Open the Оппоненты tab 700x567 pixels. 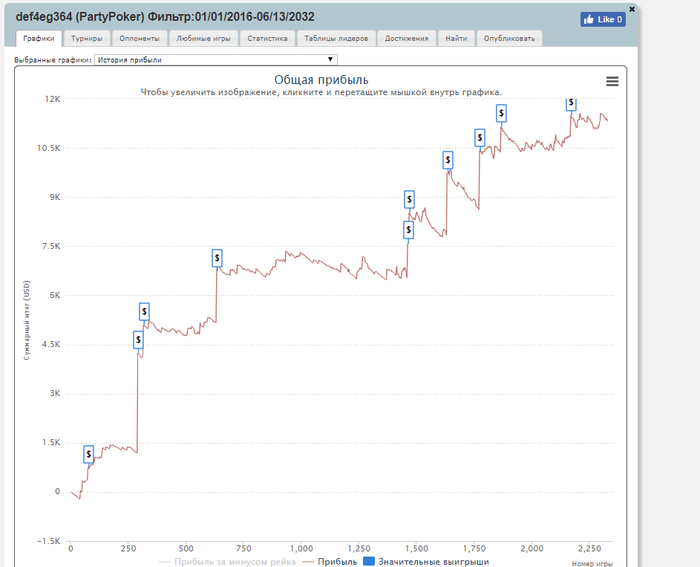point(139,38)
